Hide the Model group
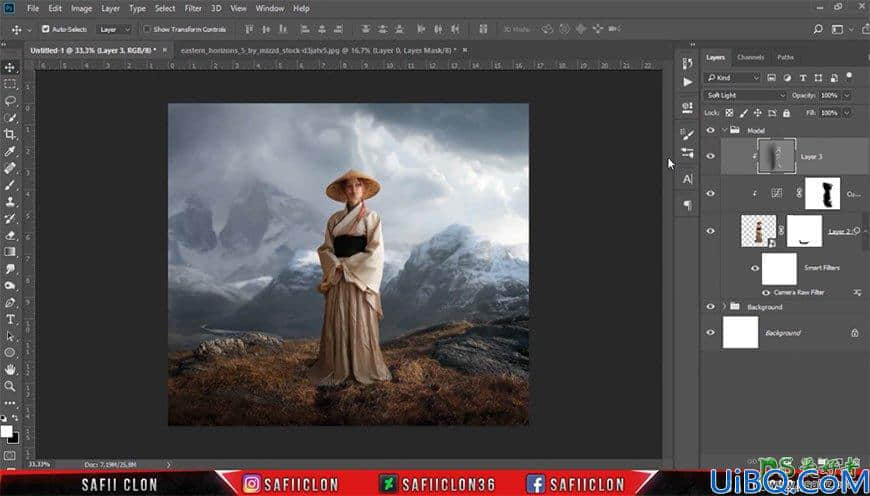Image resolution: width=870 pixels, height=496 pixels. point(710,130)
